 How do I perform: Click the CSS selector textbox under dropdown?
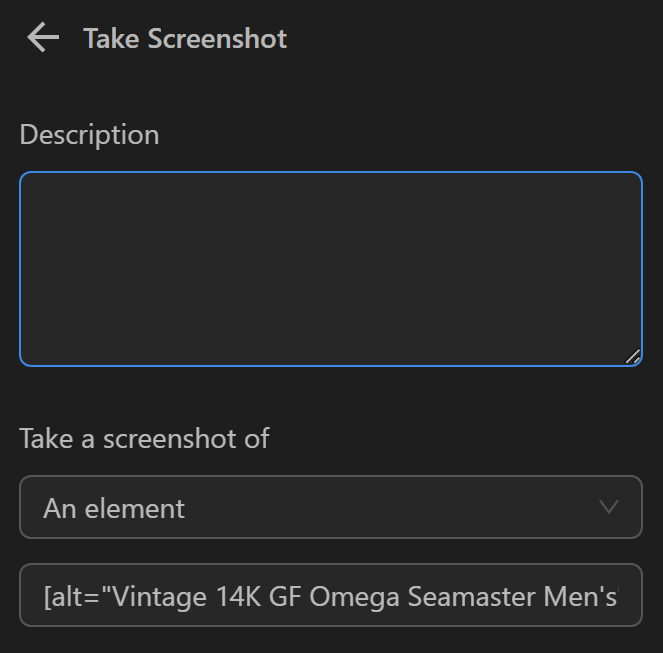[330, 597]
